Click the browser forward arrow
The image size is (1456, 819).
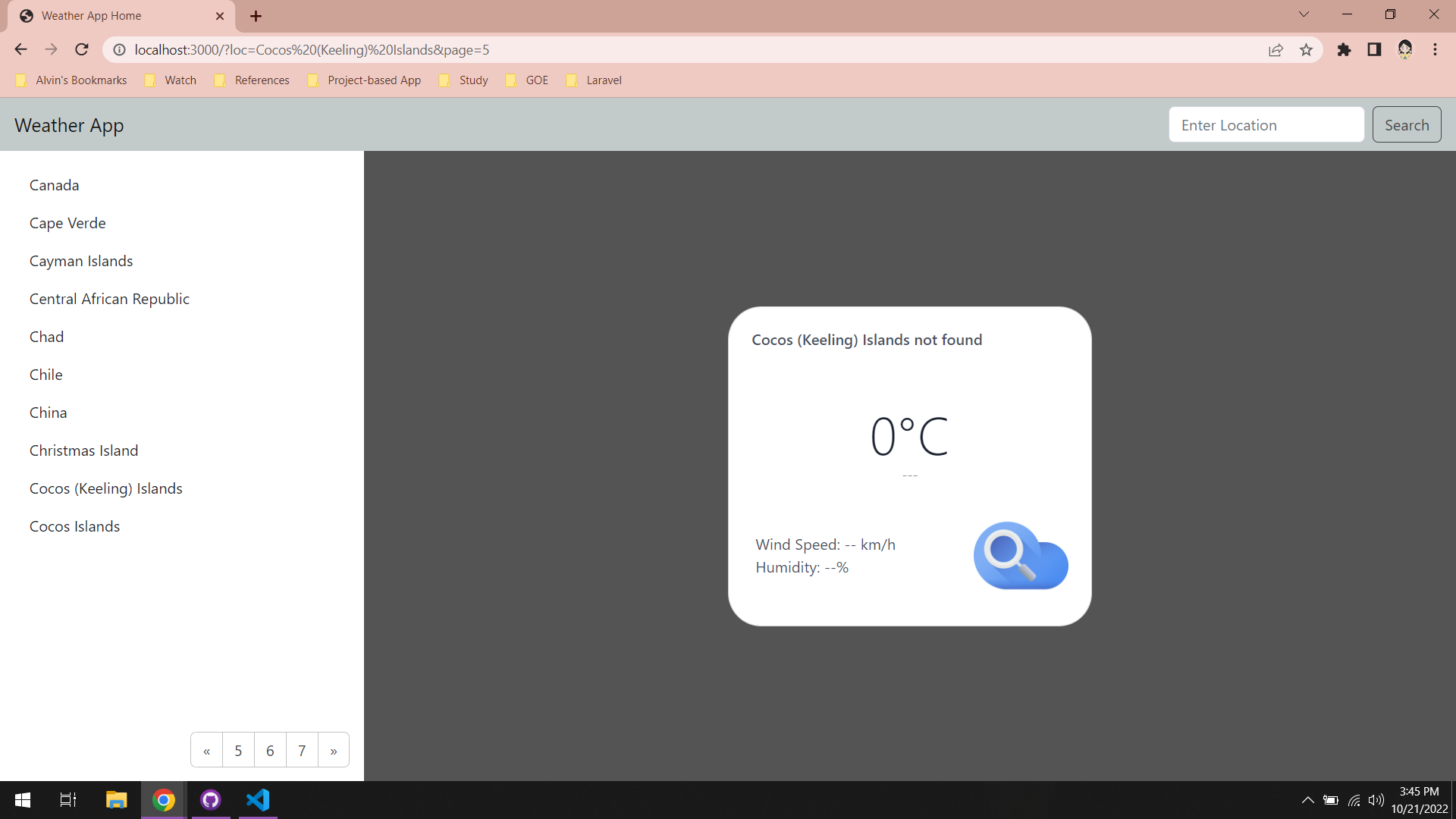coord(51,49)
